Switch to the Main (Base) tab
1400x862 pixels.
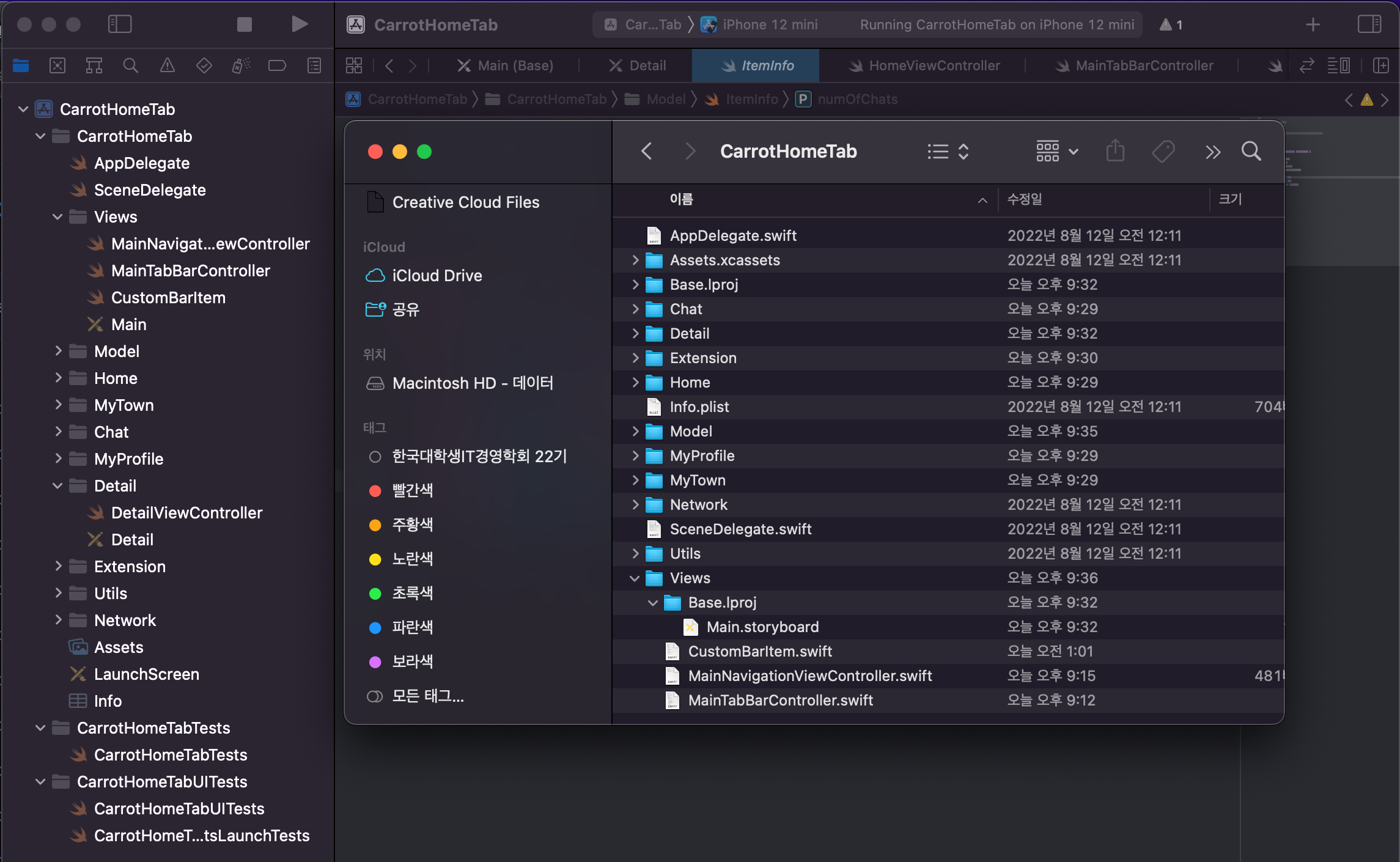[506, 65]
